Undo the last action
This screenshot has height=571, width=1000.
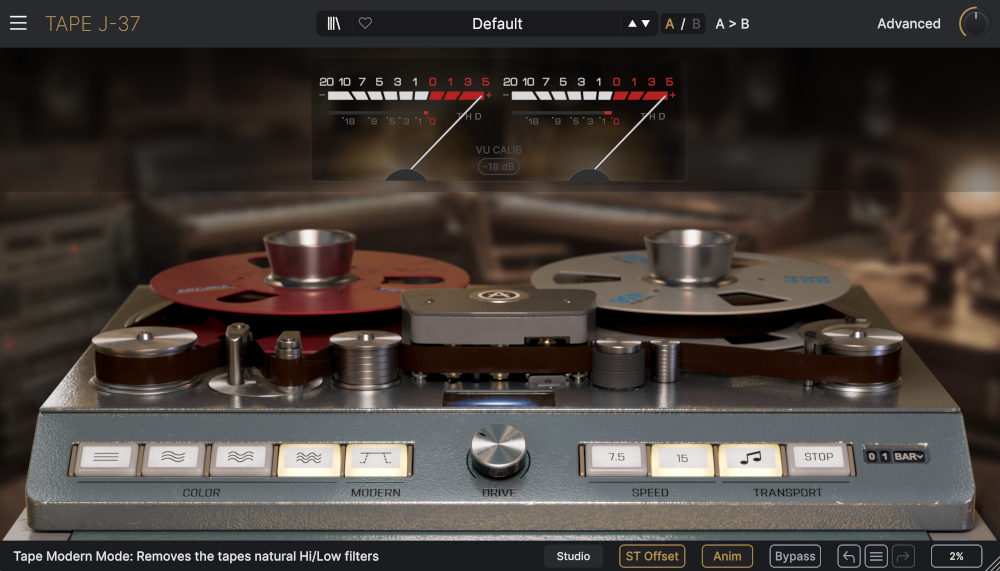849,556
